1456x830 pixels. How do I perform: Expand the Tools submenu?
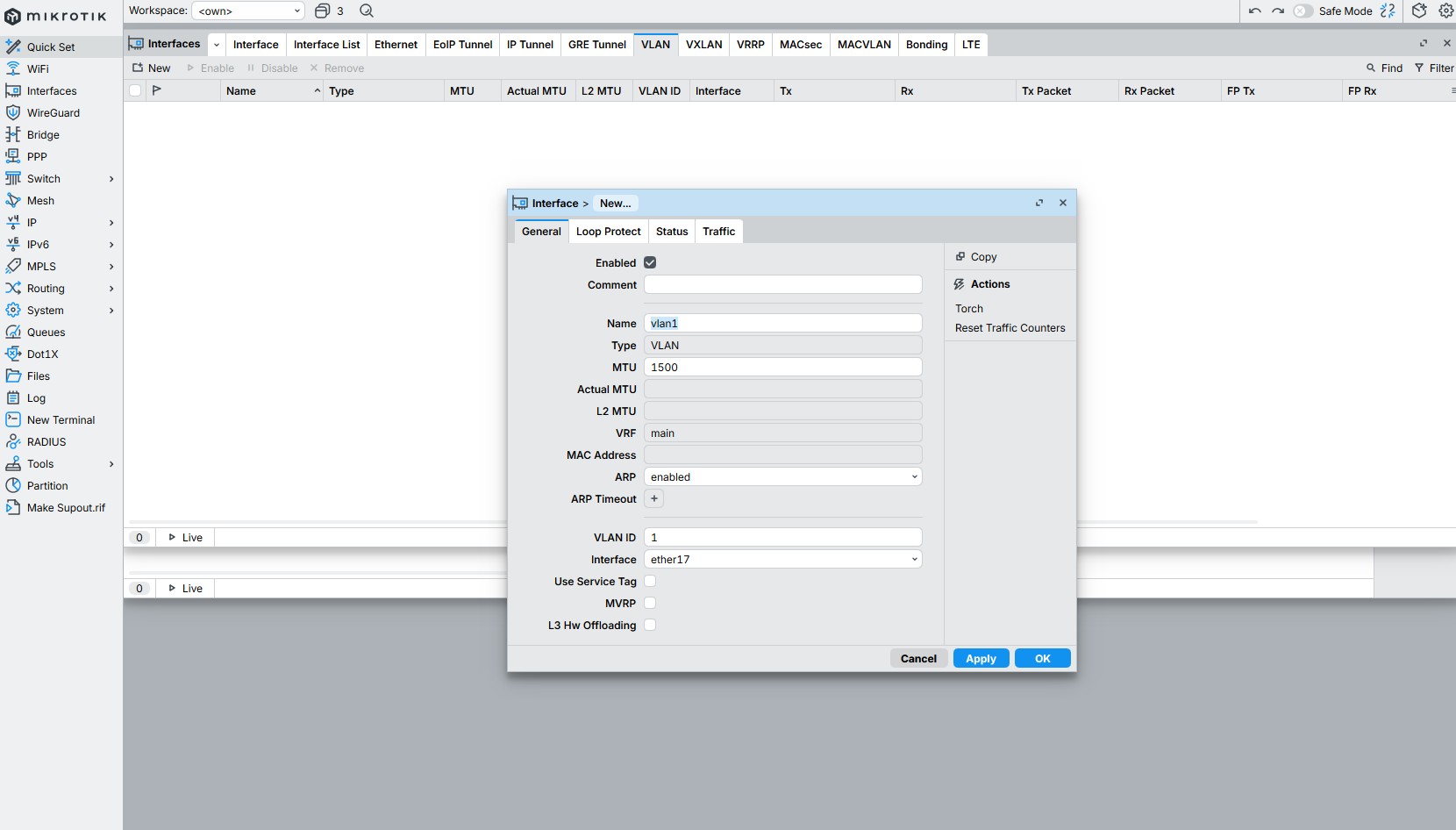point(111,463)
